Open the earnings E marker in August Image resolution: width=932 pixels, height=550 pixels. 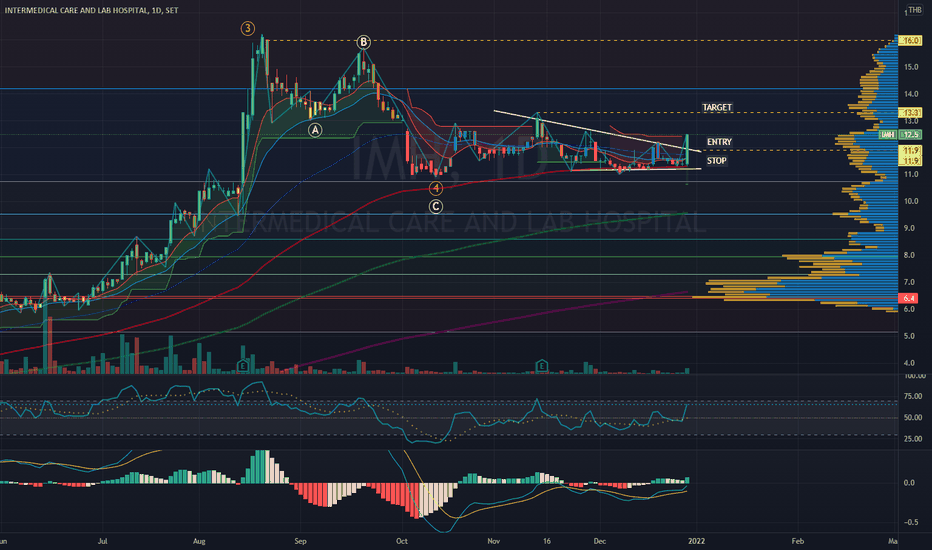pos(243,366)
